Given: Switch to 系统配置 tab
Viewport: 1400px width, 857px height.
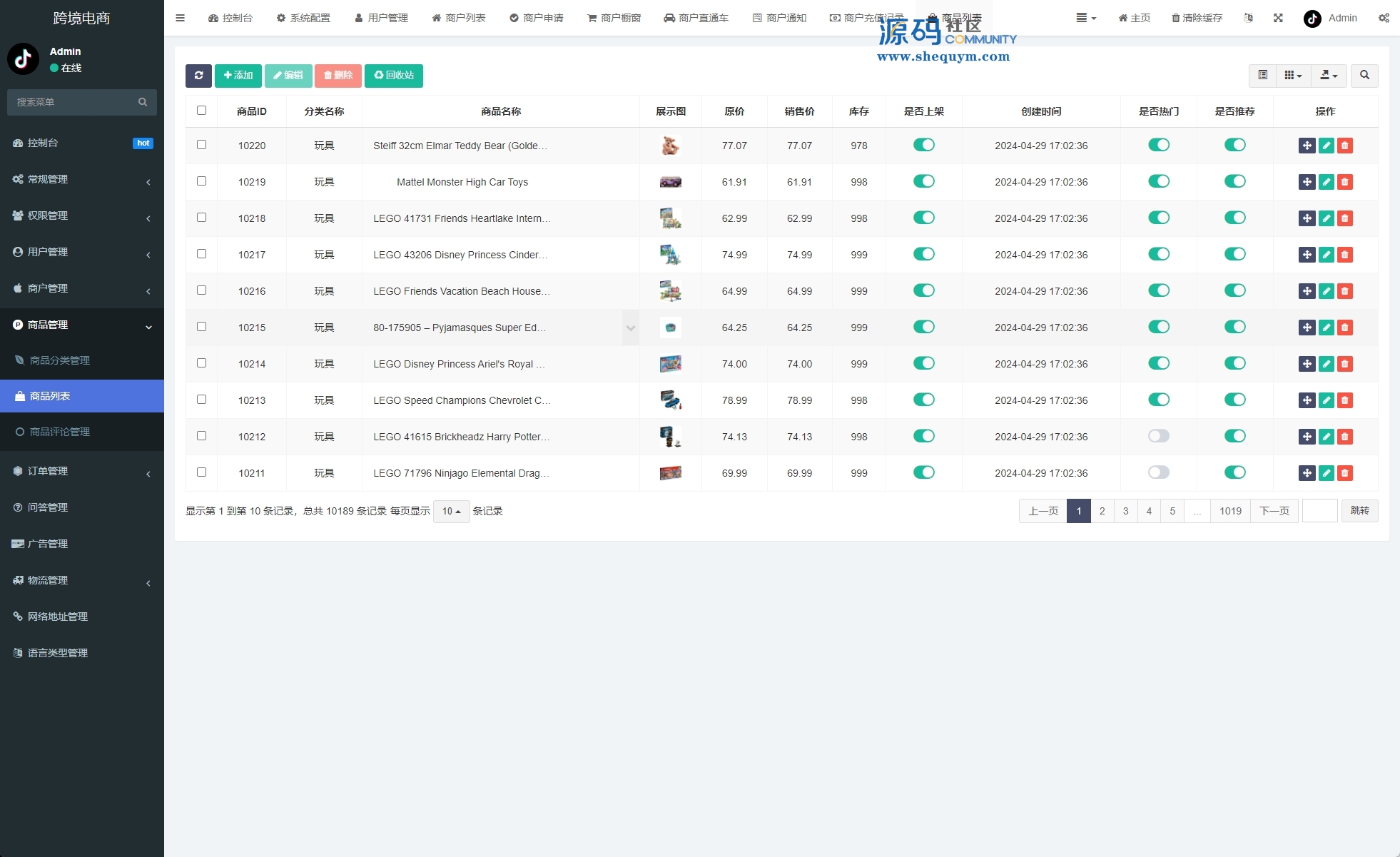Looking at the screenshot, I should [303, 18].
